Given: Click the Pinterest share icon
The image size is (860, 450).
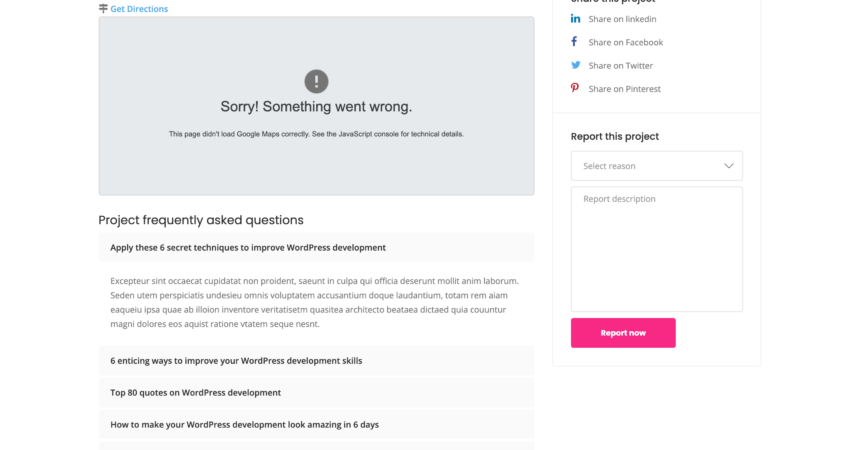Looking at the screenshot, I should (x=575, y=88).
